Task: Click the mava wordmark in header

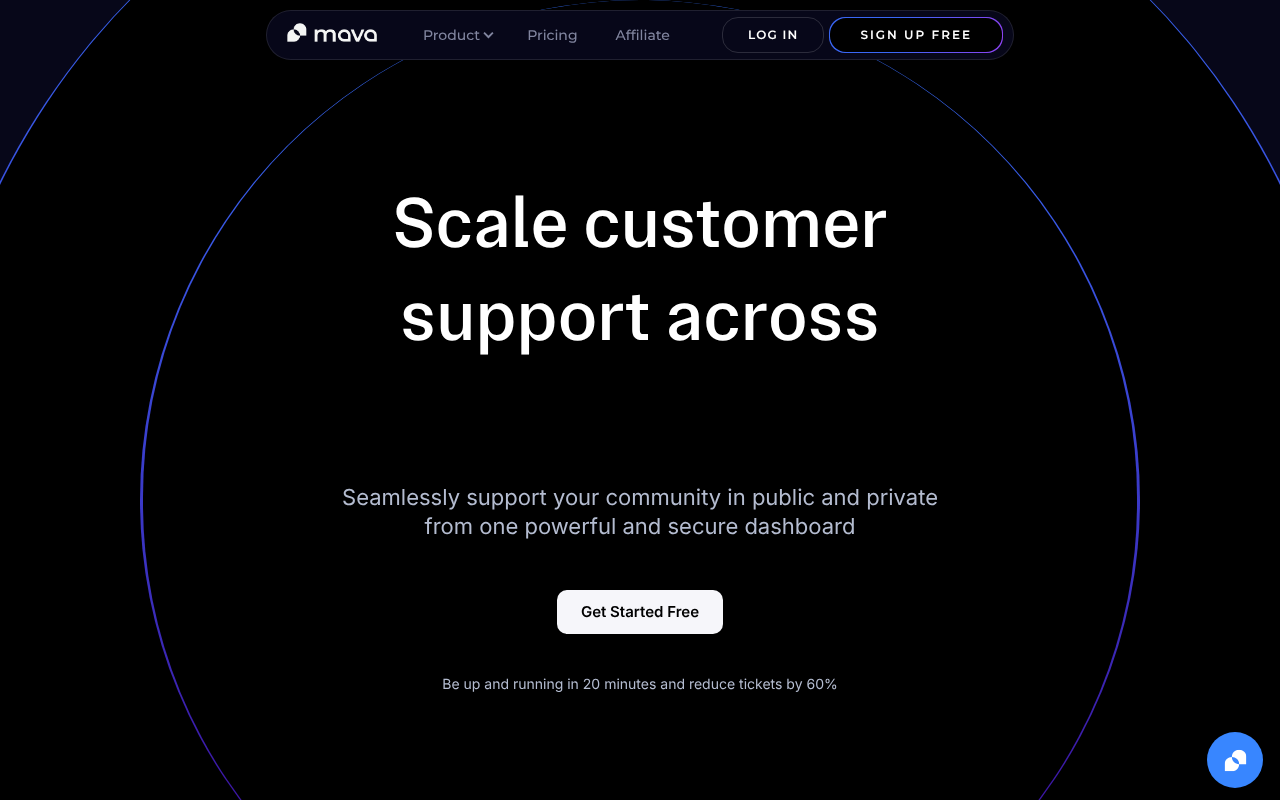Action: (345, 35)
